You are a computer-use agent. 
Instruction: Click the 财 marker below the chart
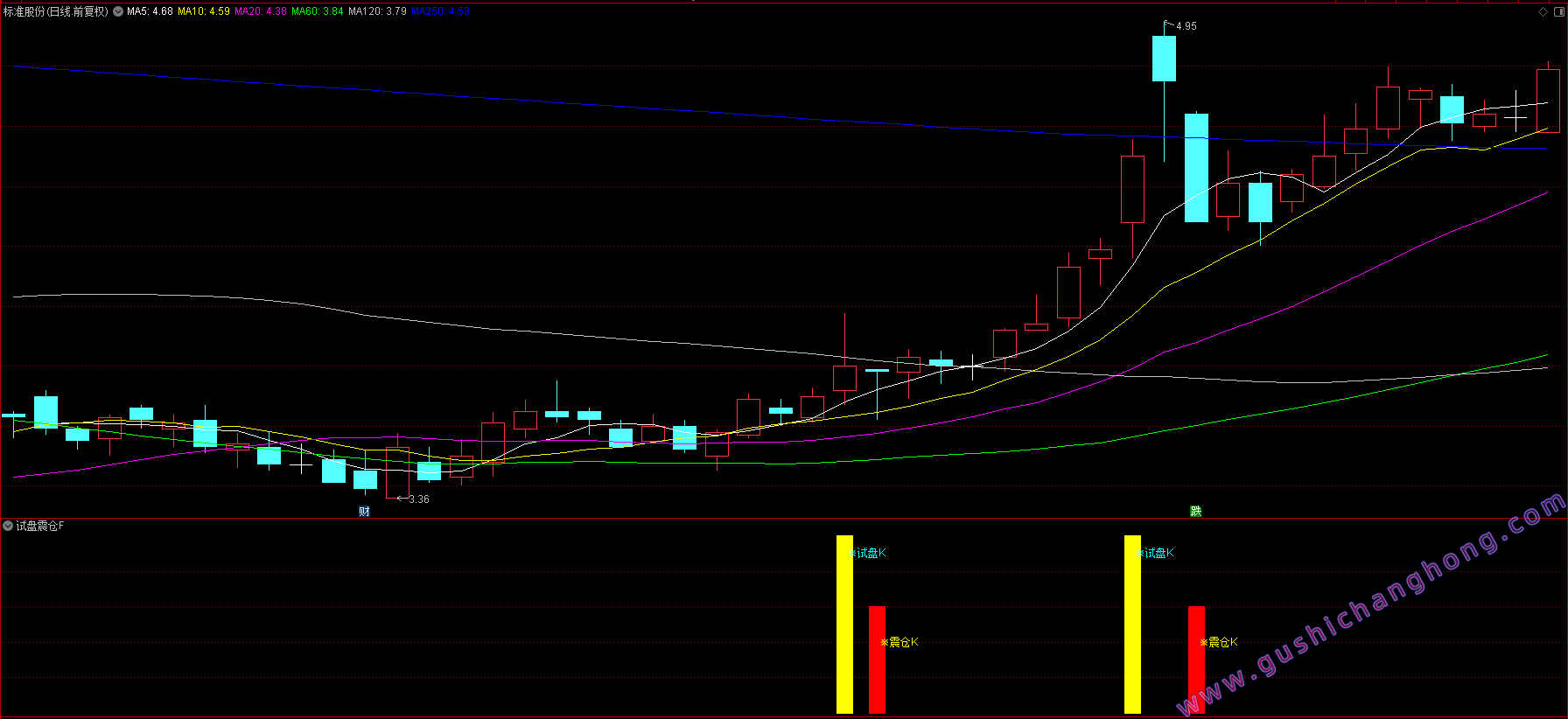coord(364,512)
